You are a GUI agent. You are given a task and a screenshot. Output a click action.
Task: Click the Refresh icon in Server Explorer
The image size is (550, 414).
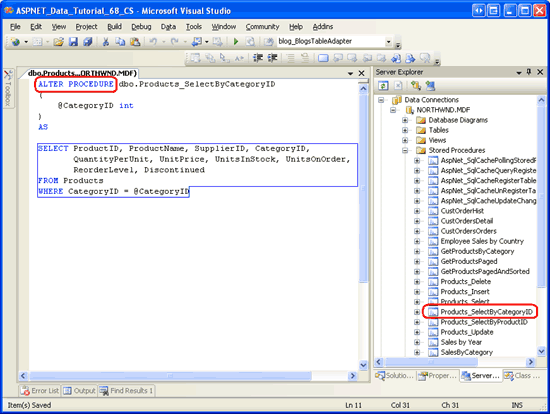click(383, 86)
